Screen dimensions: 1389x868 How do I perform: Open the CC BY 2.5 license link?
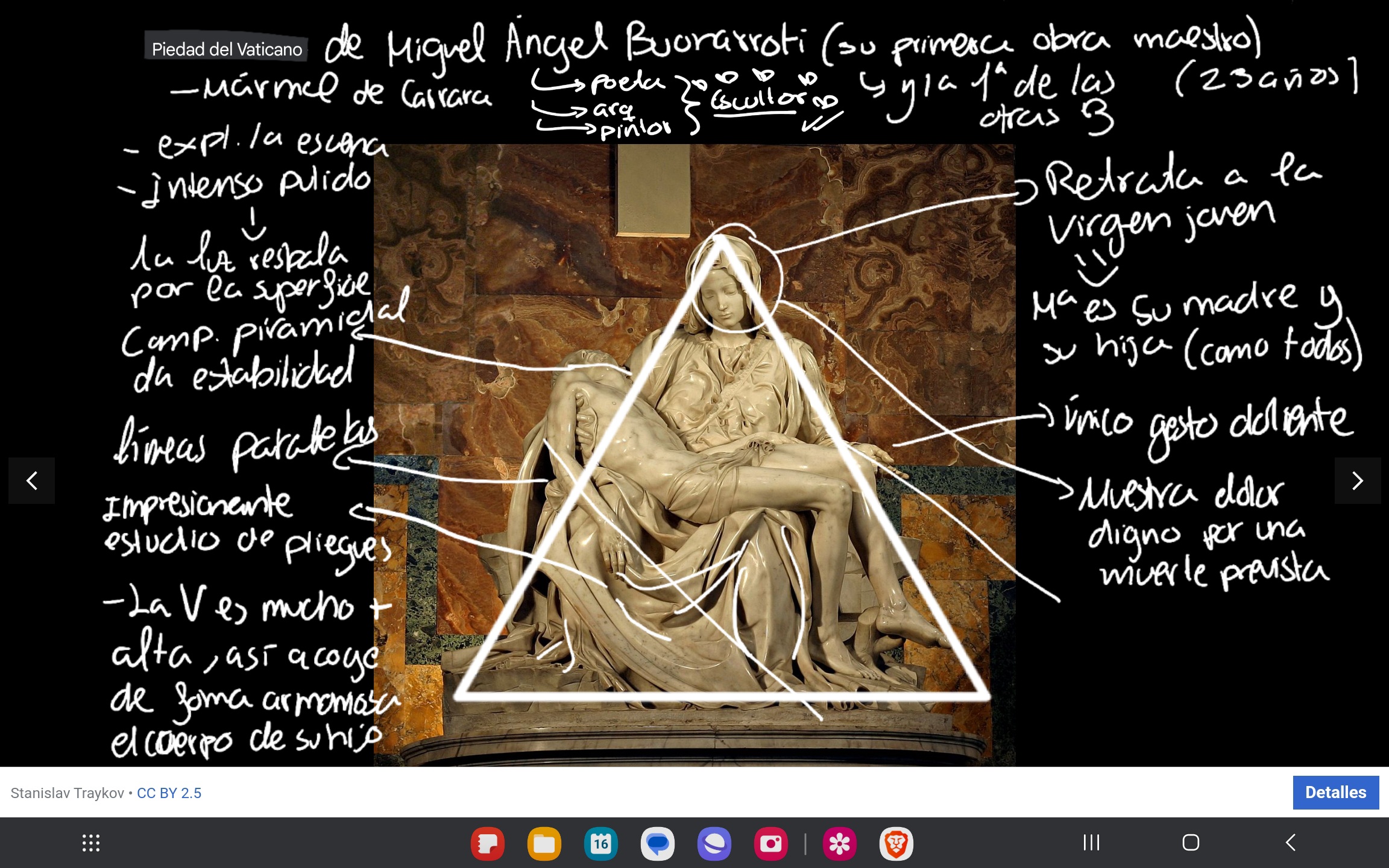pyautogui.click(x=169, y=793)
